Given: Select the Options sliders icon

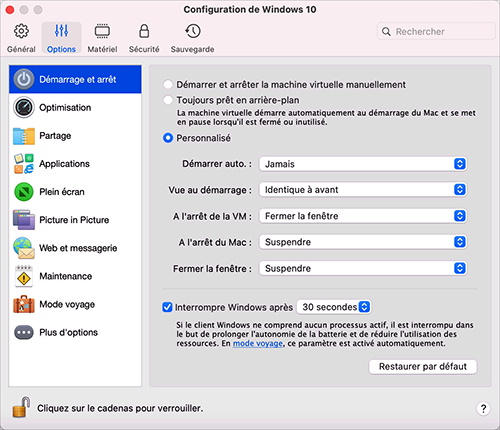Looking at the screenshot, I should click(x=61, y=31).
